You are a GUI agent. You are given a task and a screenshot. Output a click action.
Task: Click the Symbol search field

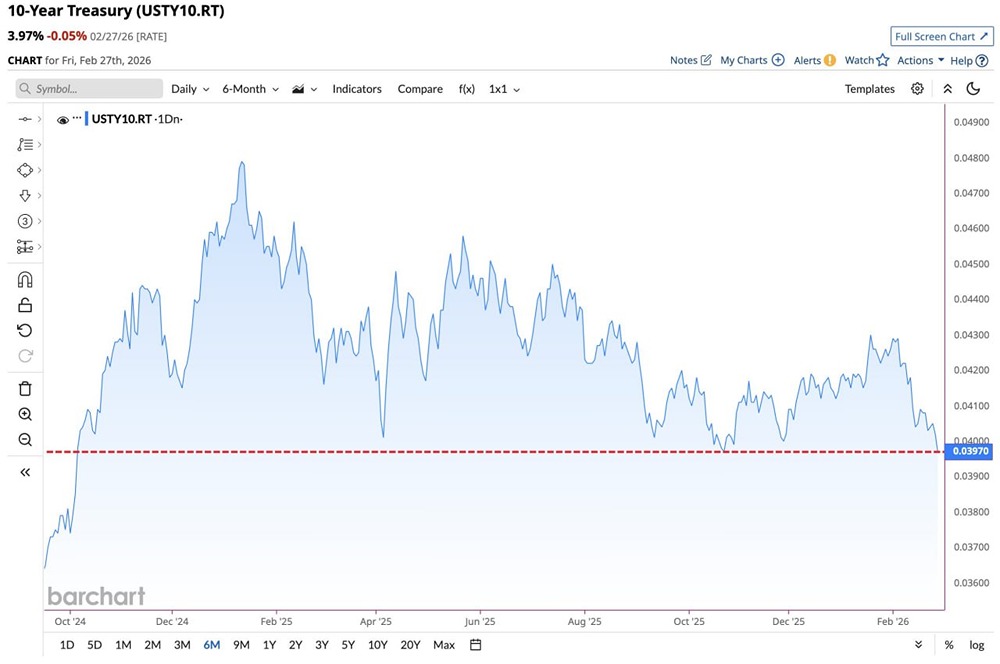click(88, 89)
